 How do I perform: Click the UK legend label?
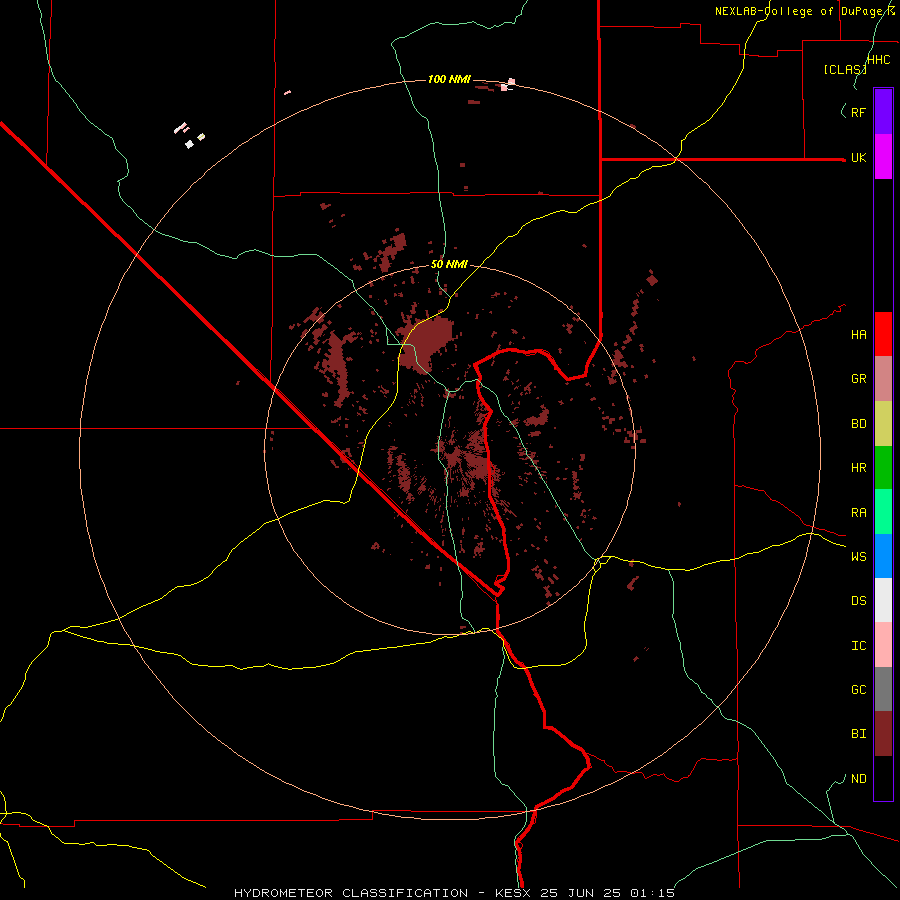pos(859,157)
